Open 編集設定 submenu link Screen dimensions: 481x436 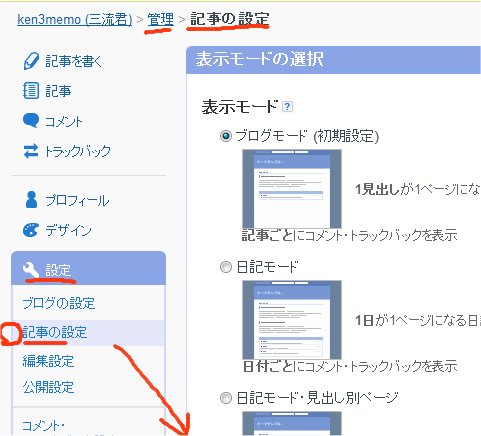pyautogui.click(x=48, y=361)
